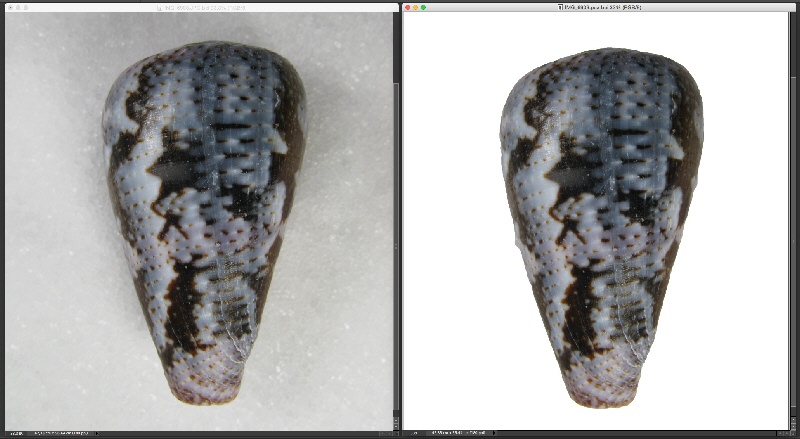Click the title bar text of right window
The width and height of the screenshot is (800, 439).
pyautogui.click(x=602, y=7)
